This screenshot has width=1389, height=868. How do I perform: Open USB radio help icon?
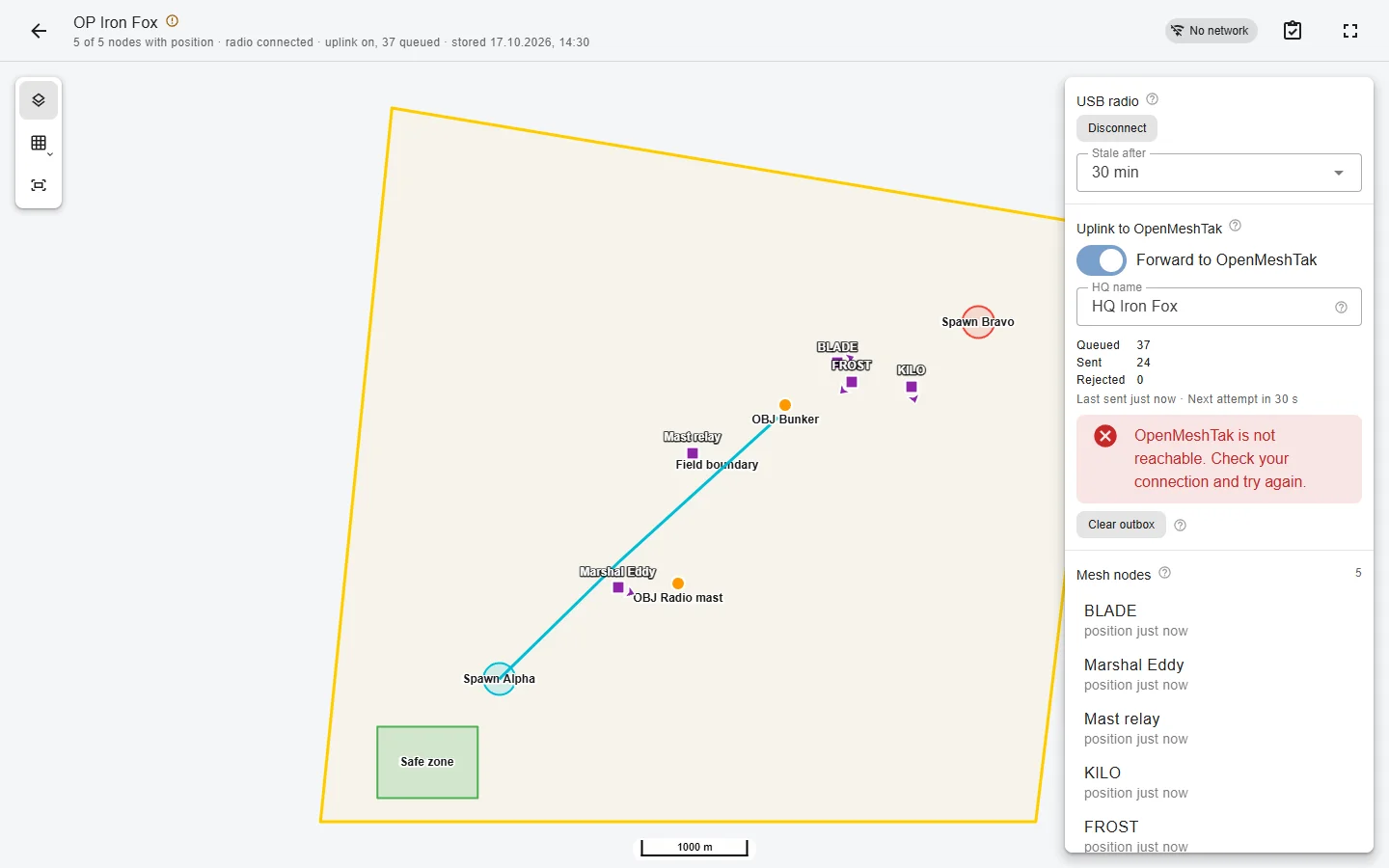pos(1152,99)
